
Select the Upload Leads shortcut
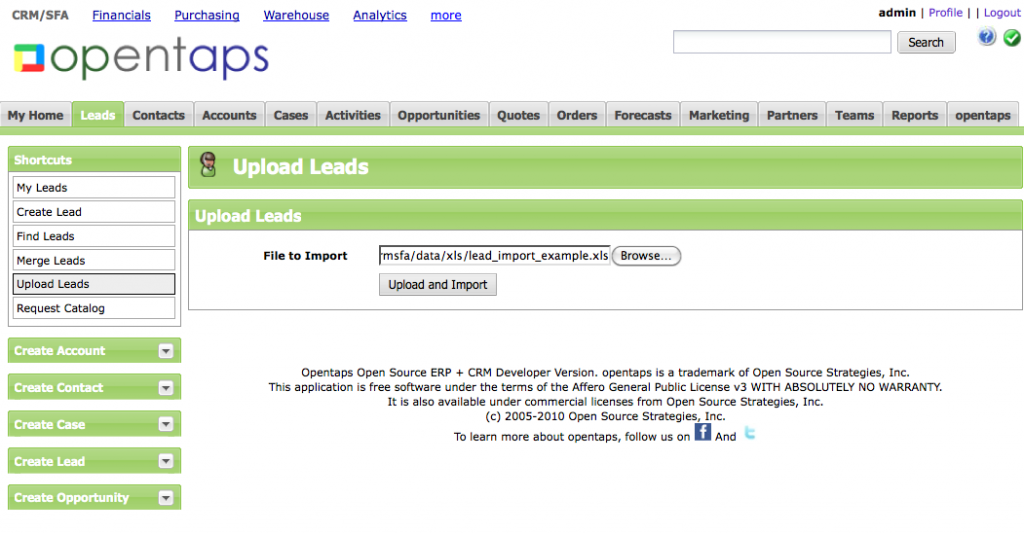point(94,284)
